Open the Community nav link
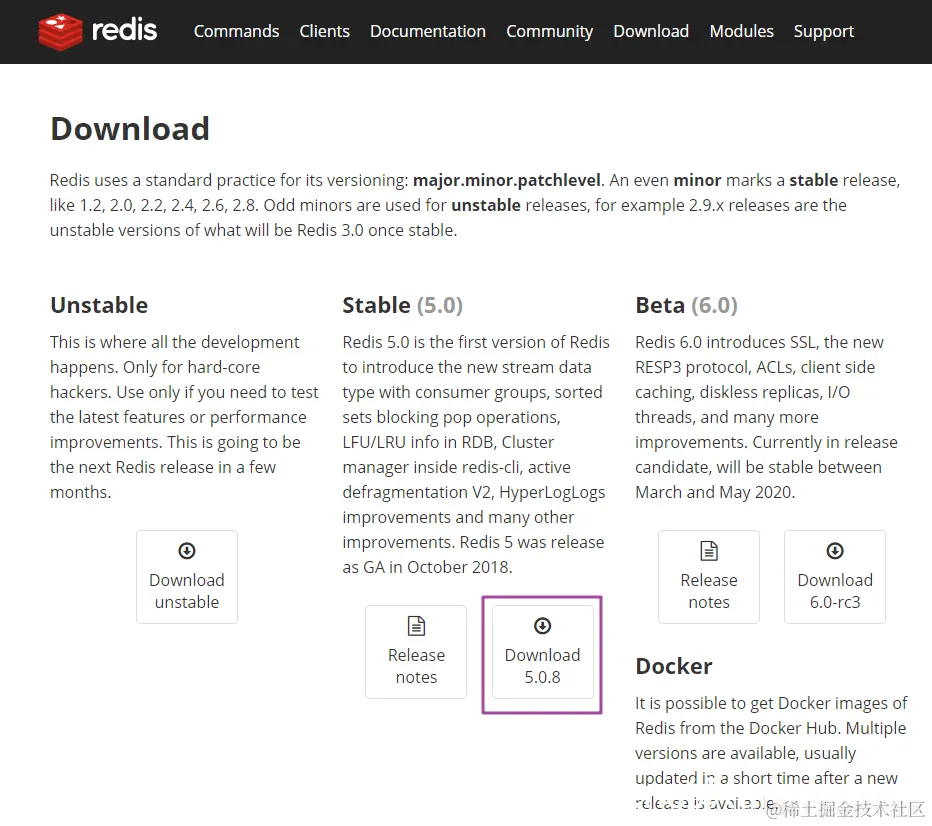932x826 pixels. [550, 31]
